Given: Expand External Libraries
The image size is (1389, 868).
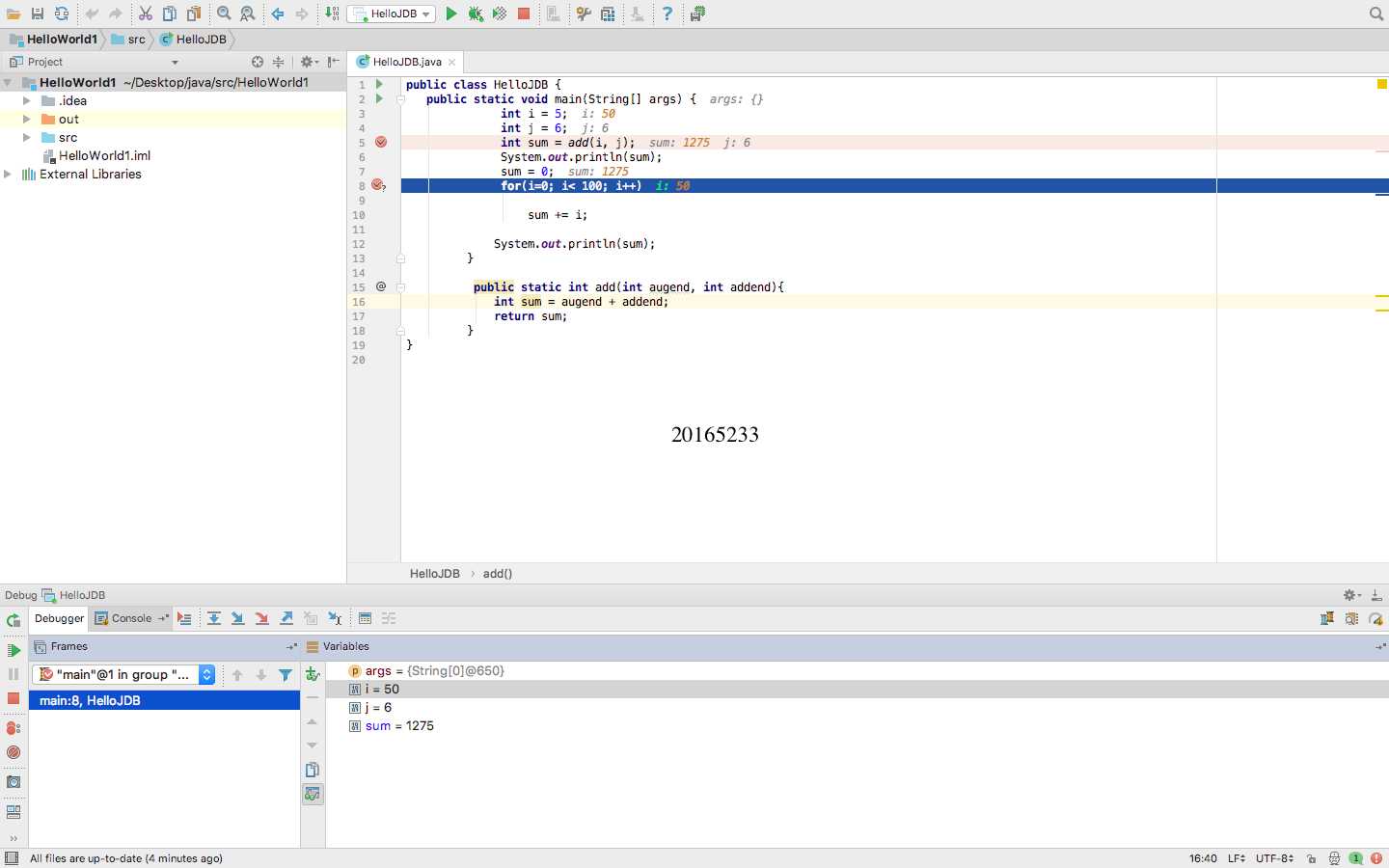Looking at the screenshot, I should [x=8, y=175].
